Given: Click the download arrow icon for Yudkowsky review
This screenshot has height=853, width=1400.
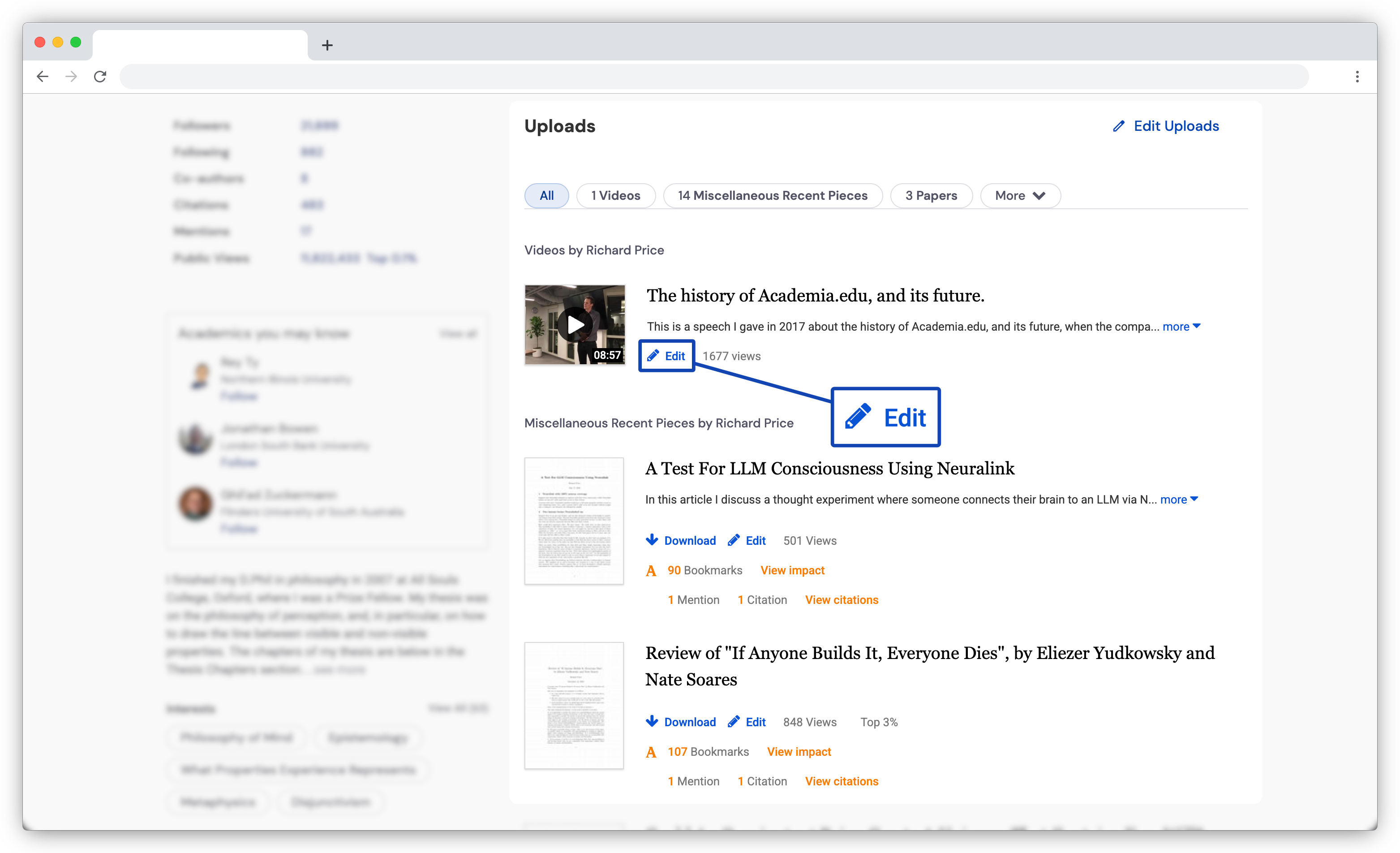Looking at the screenshot, I should tap(652, 722).
